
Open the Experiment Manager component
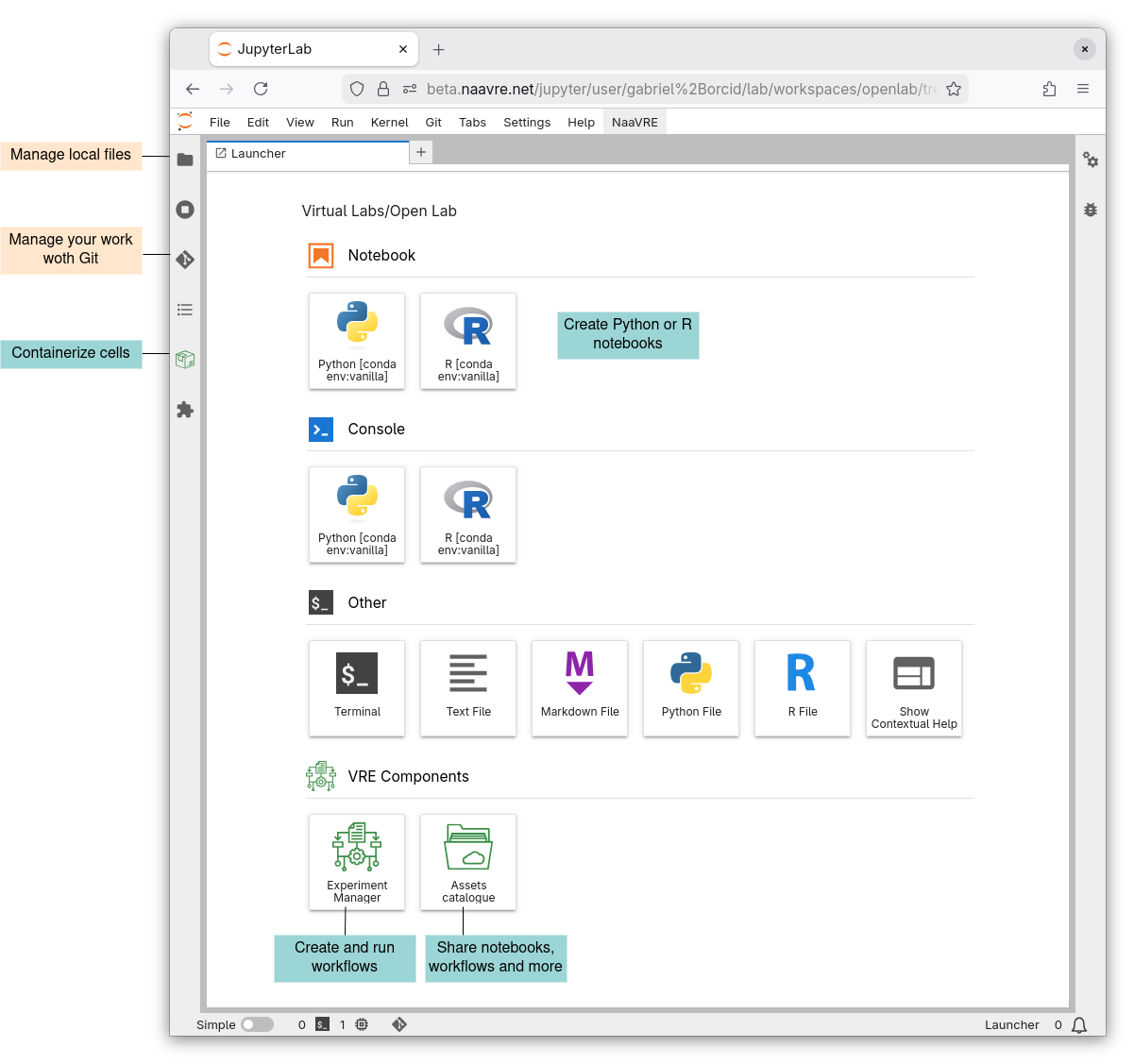357,862
